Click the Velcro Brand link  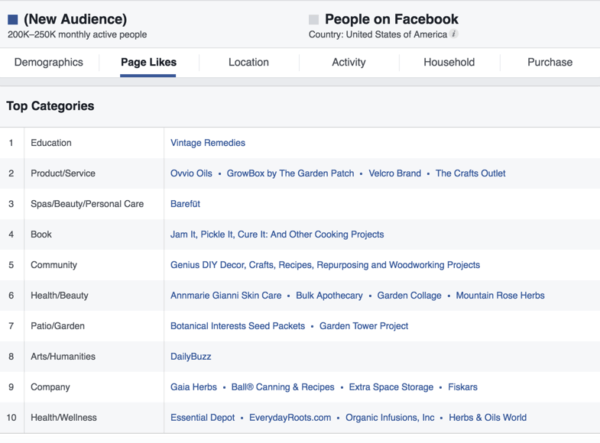pos(395,173)
